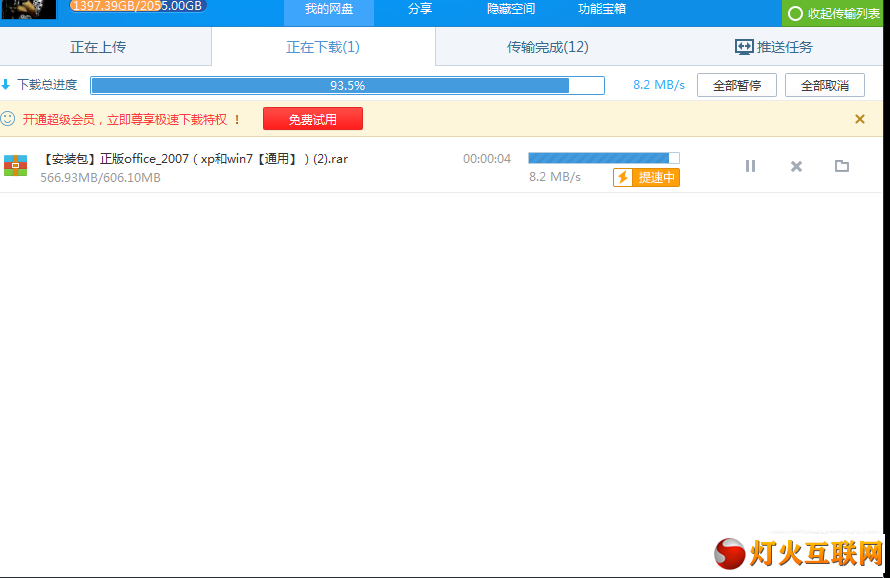Open the 隐藏空间 tab
The image size is (890, 578).
[x=511, y=9]
